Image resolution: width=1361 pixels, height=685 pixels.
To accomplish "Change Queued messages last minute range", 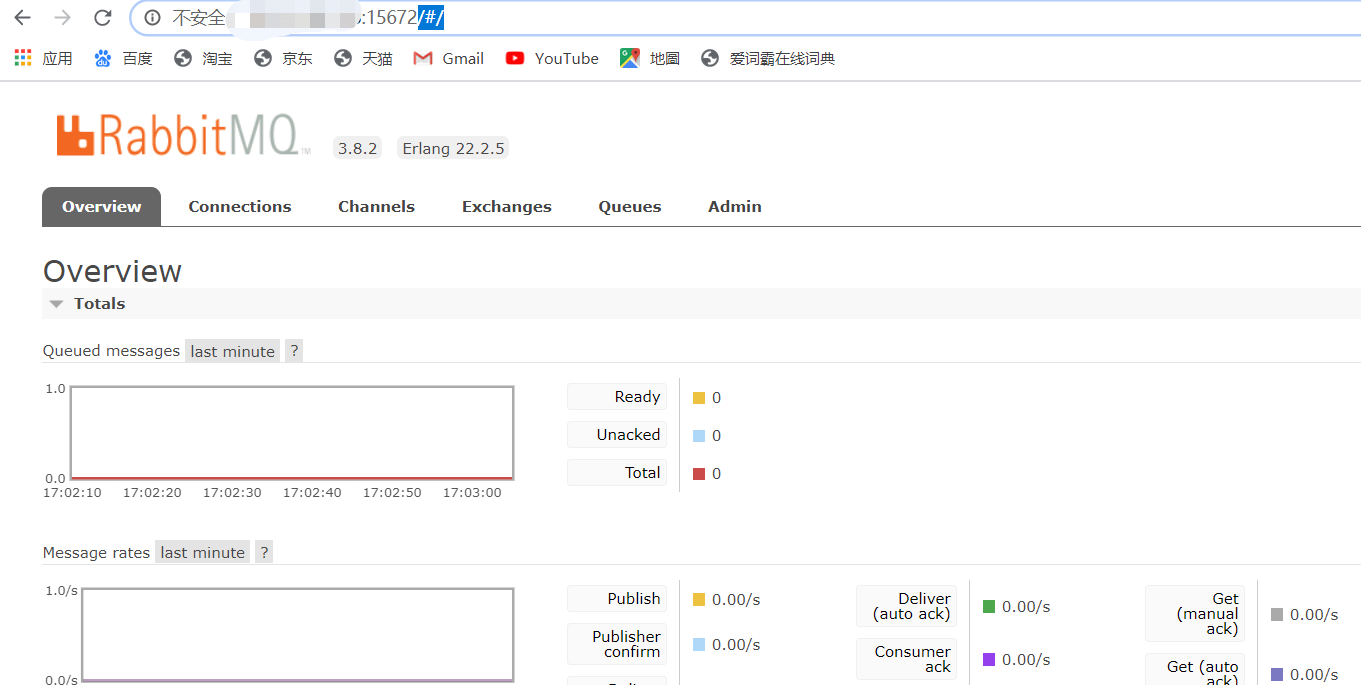I will [232, 351].
